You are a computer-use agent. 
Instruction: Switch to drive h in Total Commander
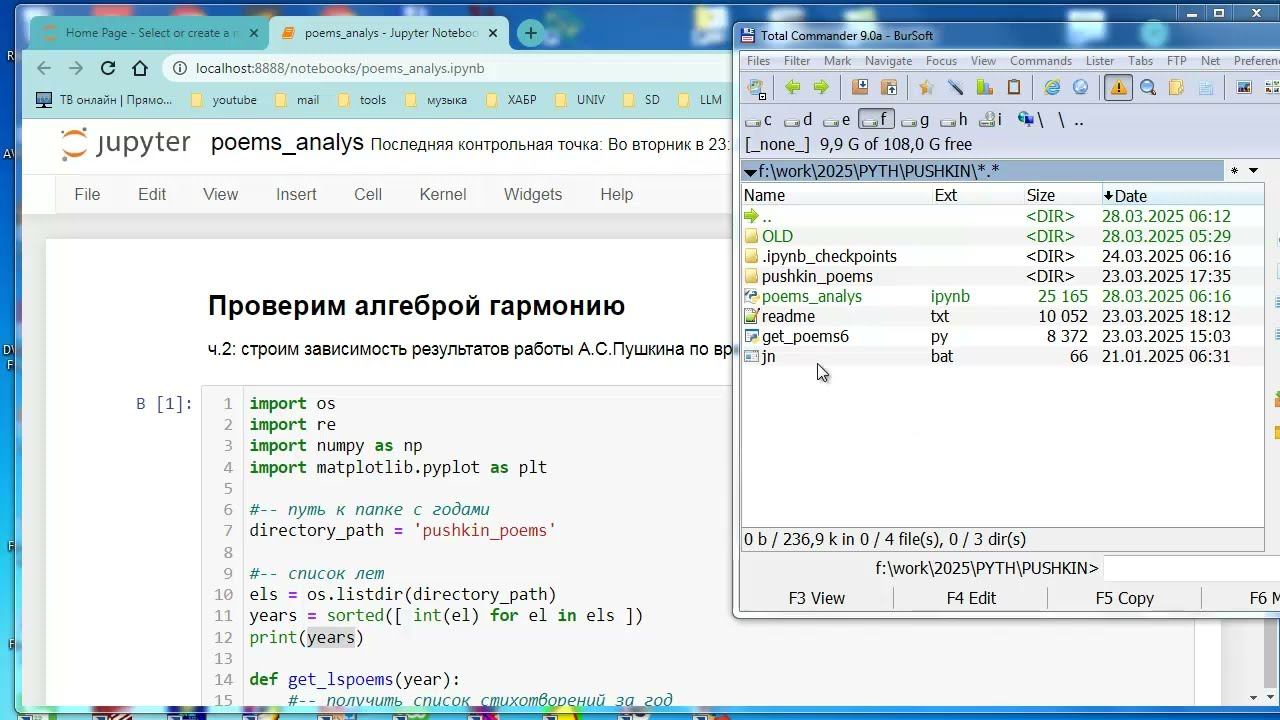click(953, 120)
